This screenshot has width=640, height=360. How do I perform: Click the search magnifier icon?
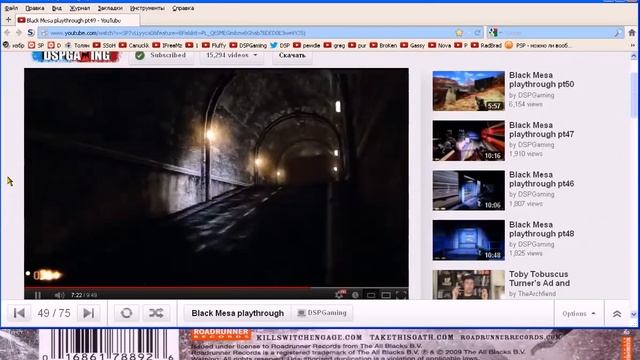pos(618,33)
